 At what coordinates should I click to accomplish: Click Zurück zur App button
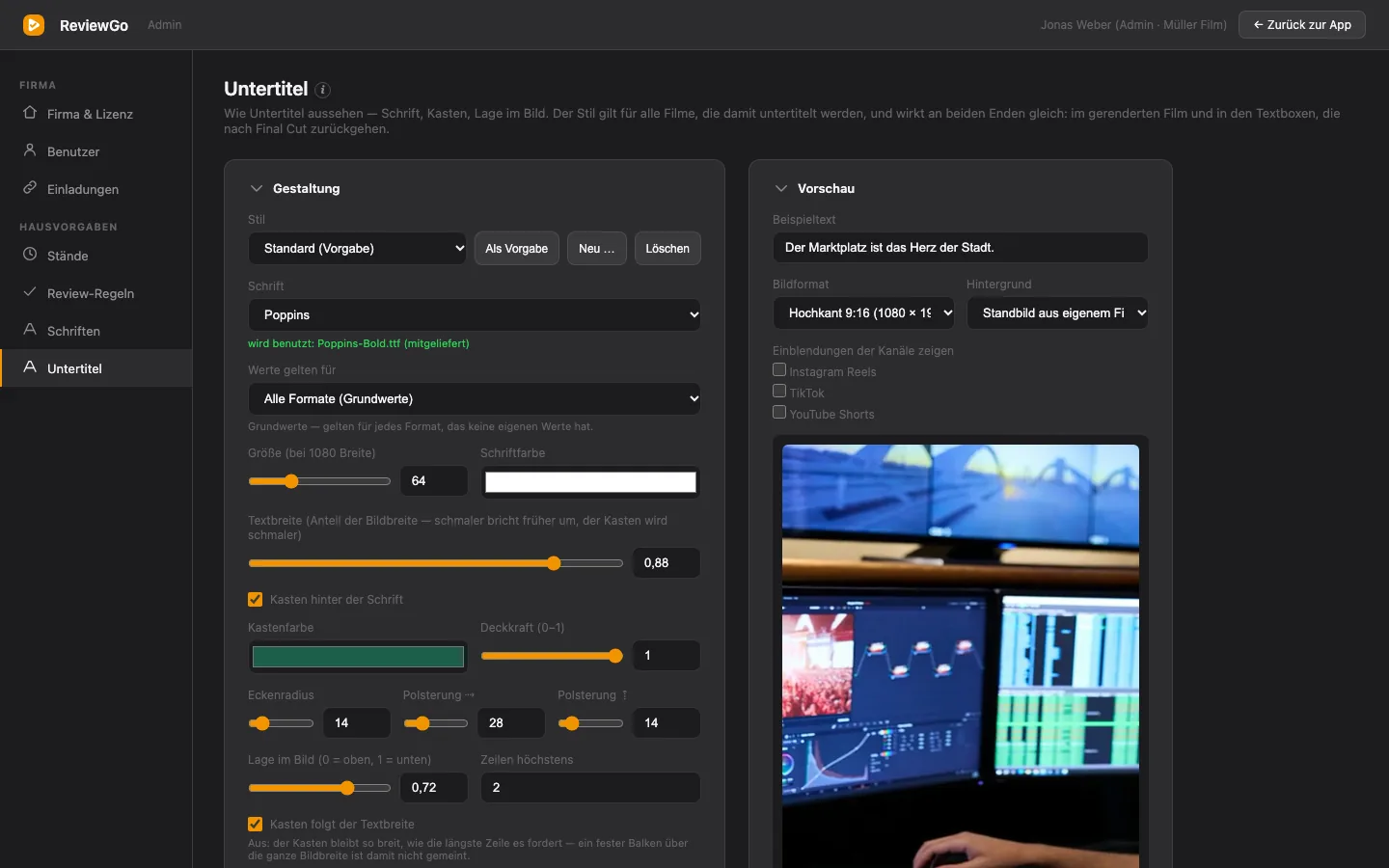pyautogui.click(x=1302, y=25)
